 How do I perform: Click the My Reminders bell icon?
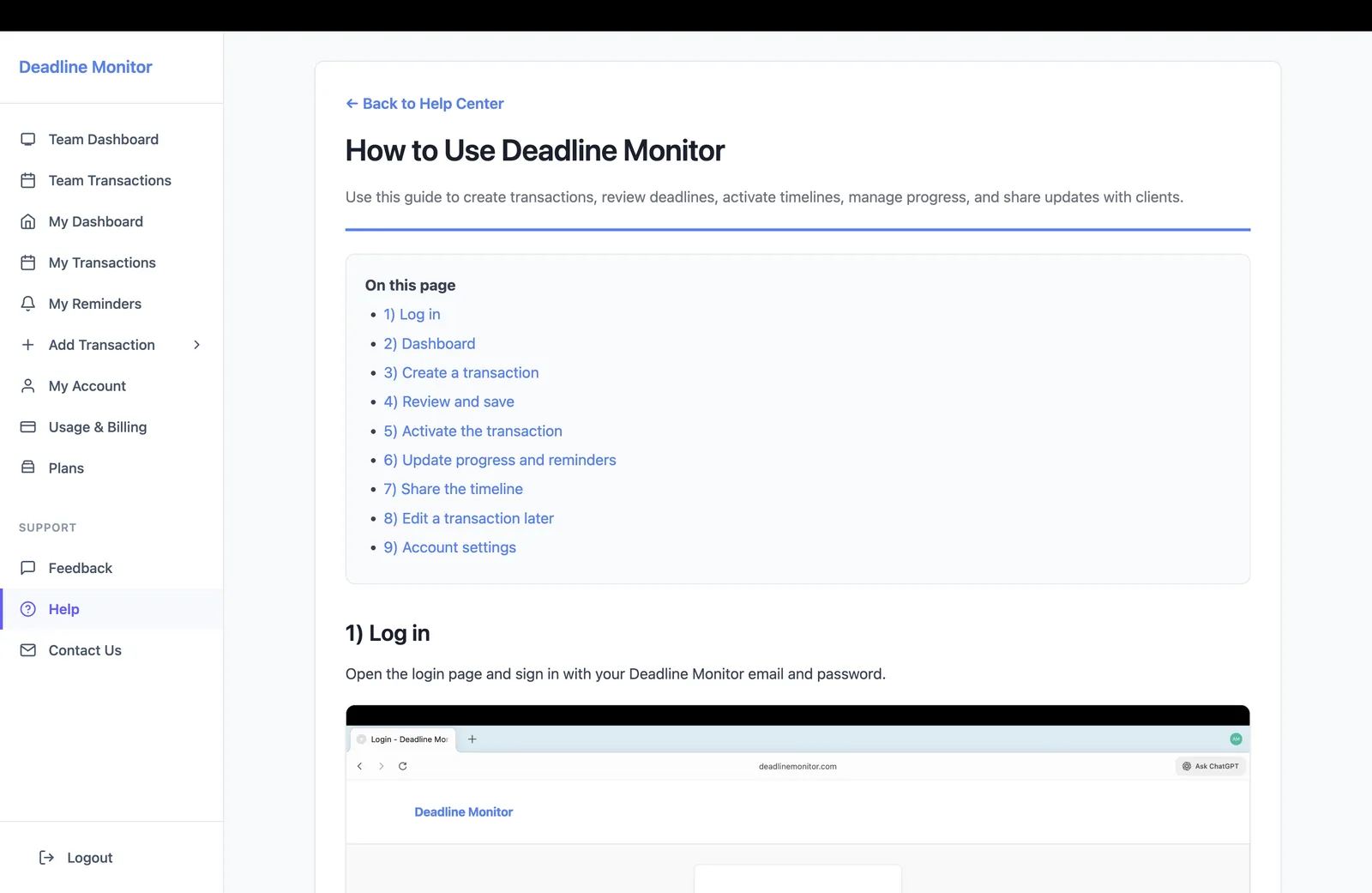(28, 304)
